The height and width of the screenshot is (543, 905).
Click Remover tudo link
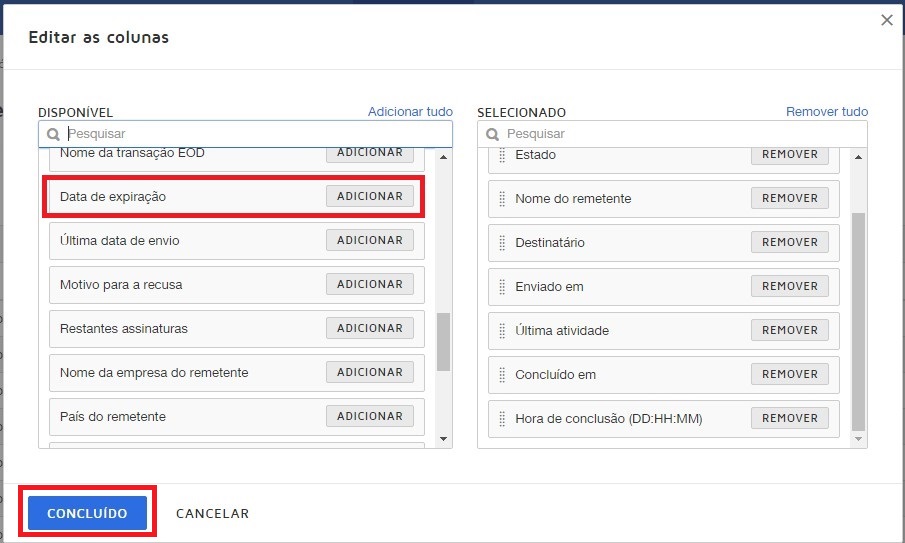(827, 111)
